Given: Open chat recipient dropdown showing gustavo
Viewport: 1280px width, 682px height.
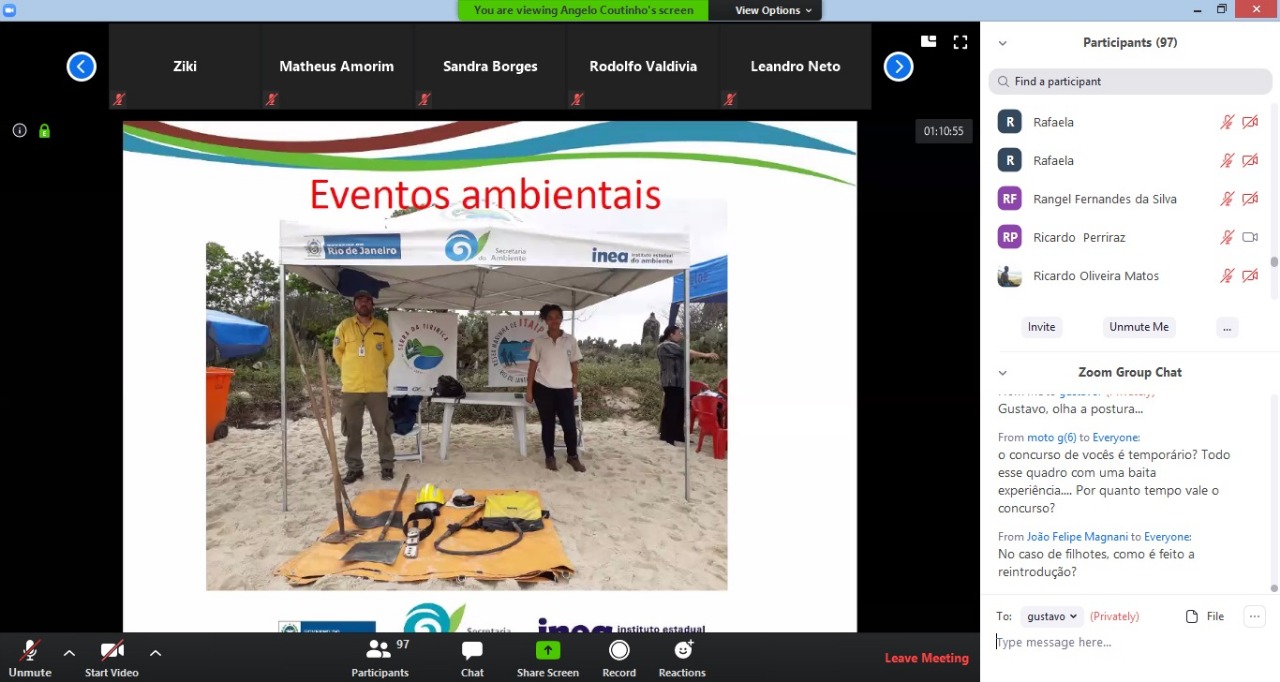Looking at the screenshot, I should tap(1053, 616).
